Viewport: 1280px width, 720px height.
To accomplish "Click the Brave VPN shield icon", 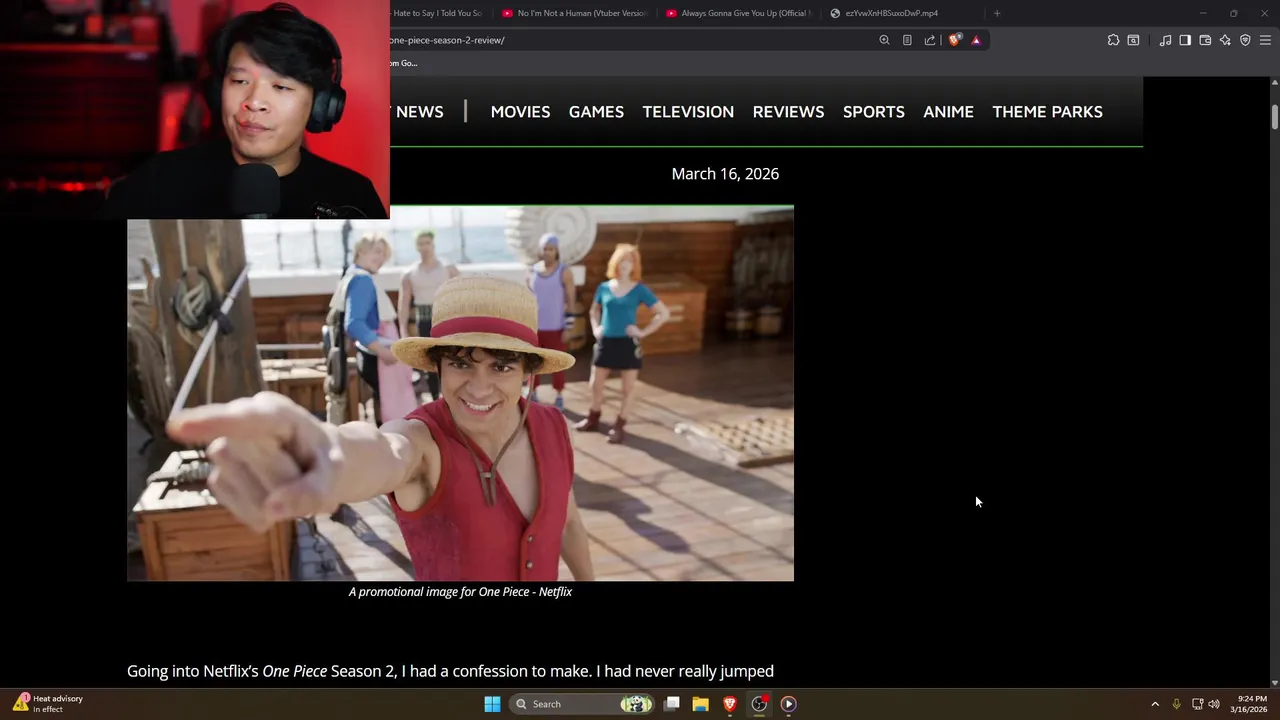I will [x=1245, y=40].
